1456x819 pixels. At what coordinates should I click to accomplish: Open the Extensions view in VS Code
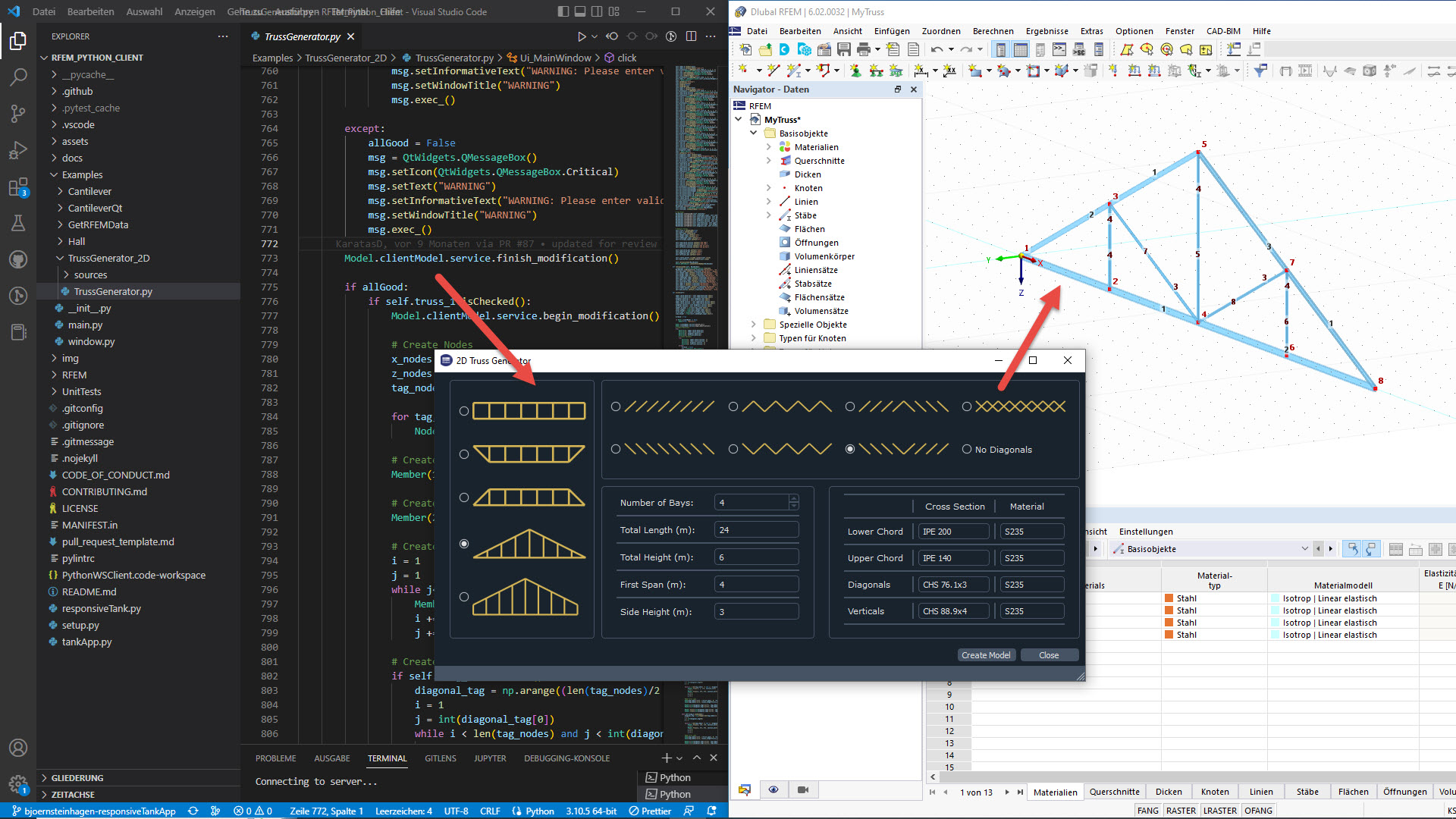click(18, 187)
